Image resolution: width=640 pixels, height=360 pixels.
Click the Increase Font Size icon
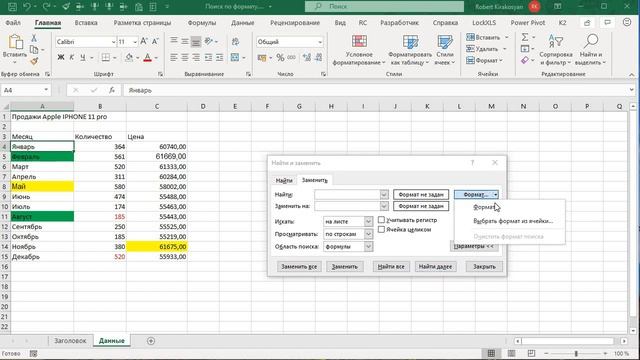[x=144, y=42]
